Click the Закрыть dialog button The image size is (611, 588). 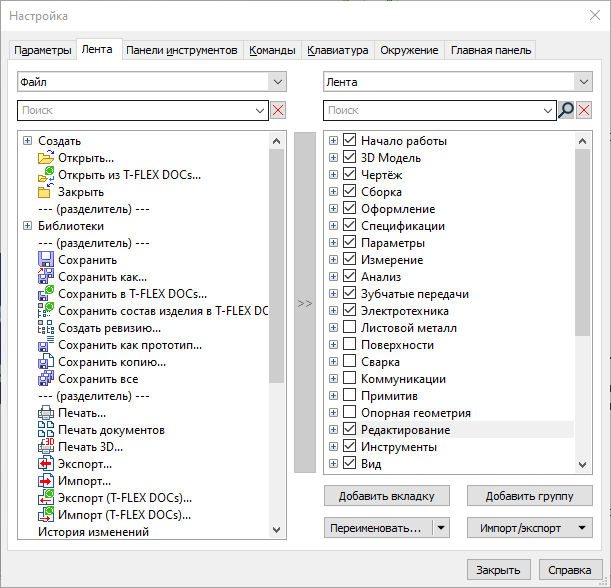(498, 570)
